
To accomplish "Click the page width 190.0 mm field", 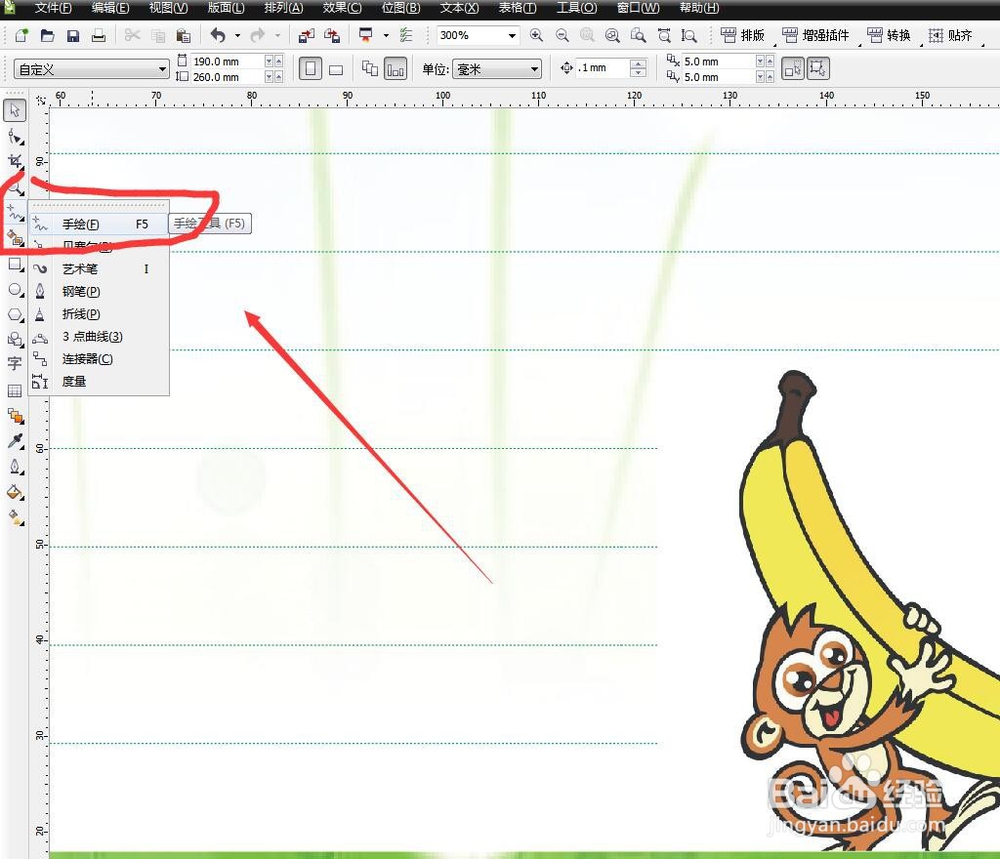I will pyautogui.click(x=226, y=61).
